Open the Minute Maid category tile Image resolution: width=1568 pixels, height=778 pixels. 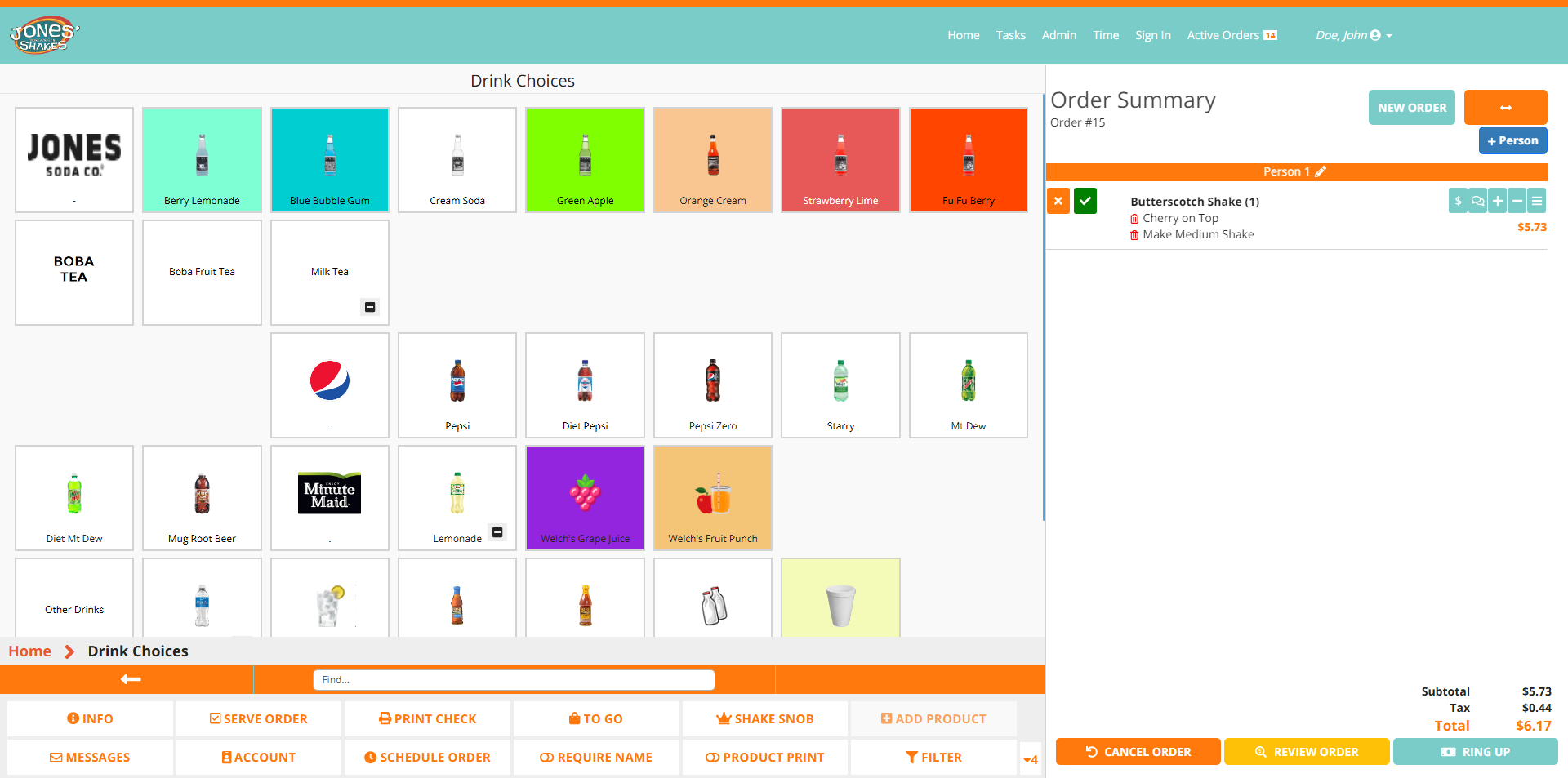coord(330,498)
